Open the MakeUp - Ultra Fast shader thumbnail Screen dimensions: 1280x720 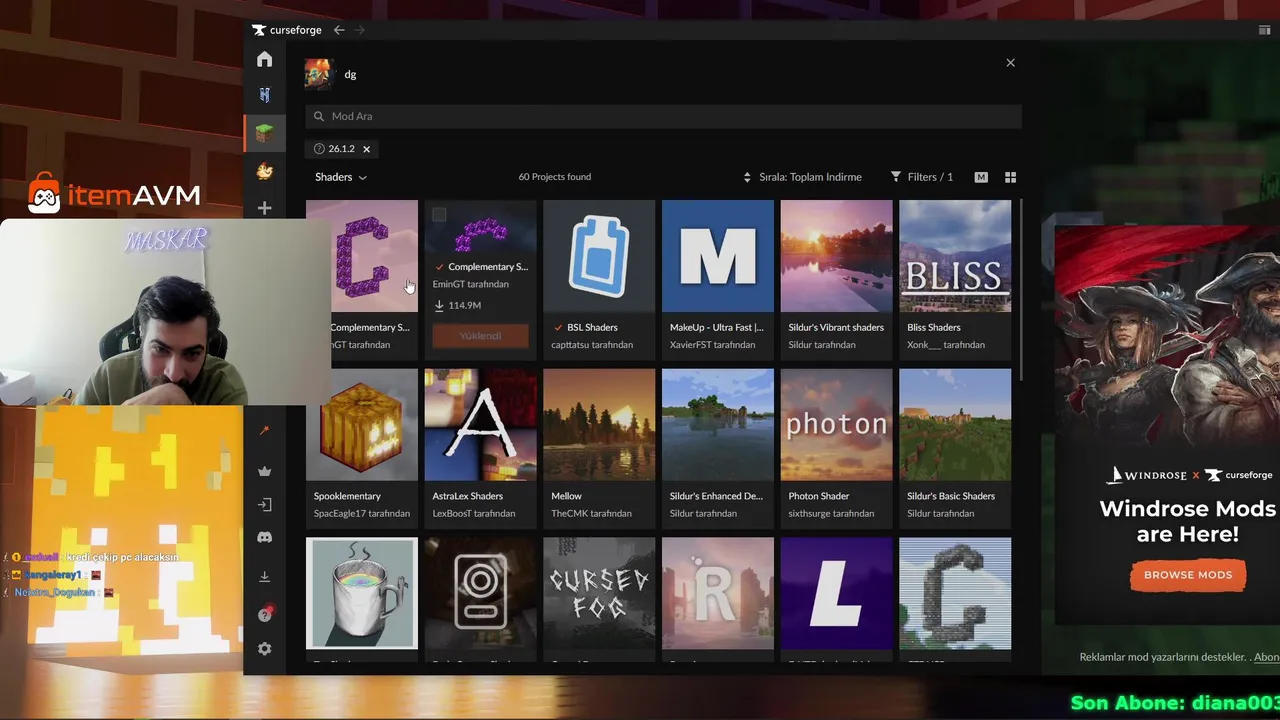[718, 256]
